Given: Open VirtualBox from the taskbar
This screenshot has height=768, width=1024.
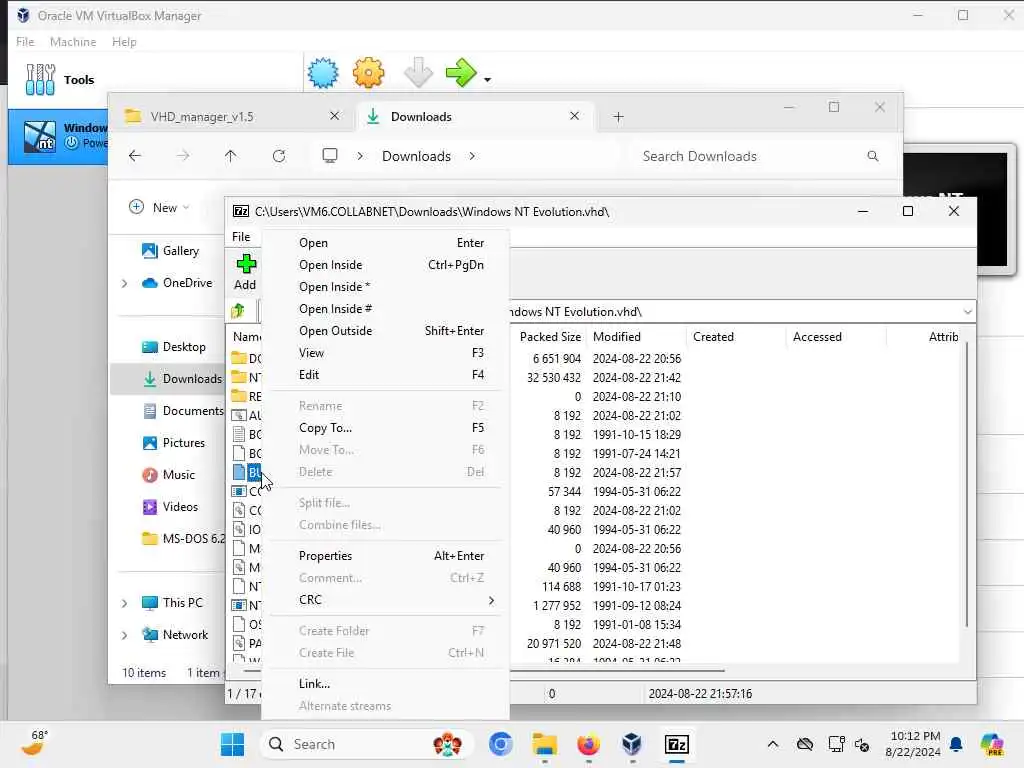Looking at the screenshot, I should pos(632,744).
